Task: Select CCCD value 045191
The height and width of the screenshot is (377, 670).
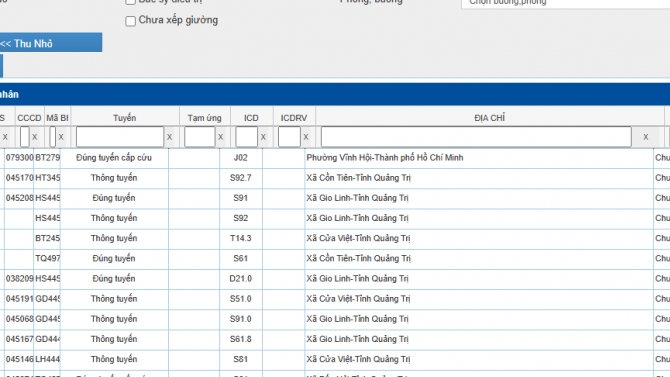Action: 19,298
